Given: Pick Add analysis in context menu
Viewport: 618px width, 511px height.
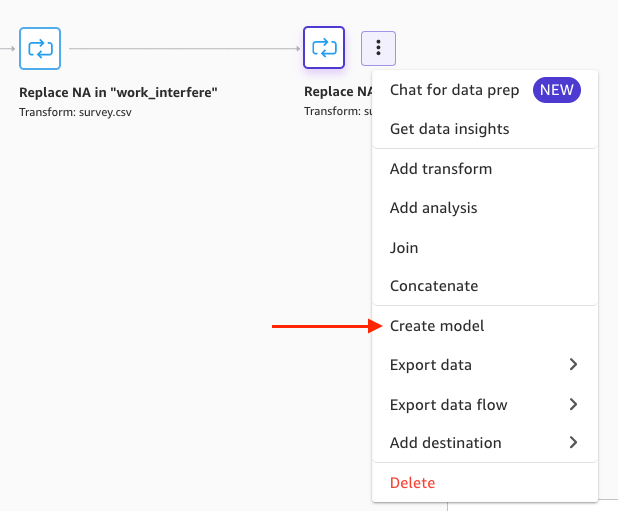Looking at the screenshot, I should [433, 208].
